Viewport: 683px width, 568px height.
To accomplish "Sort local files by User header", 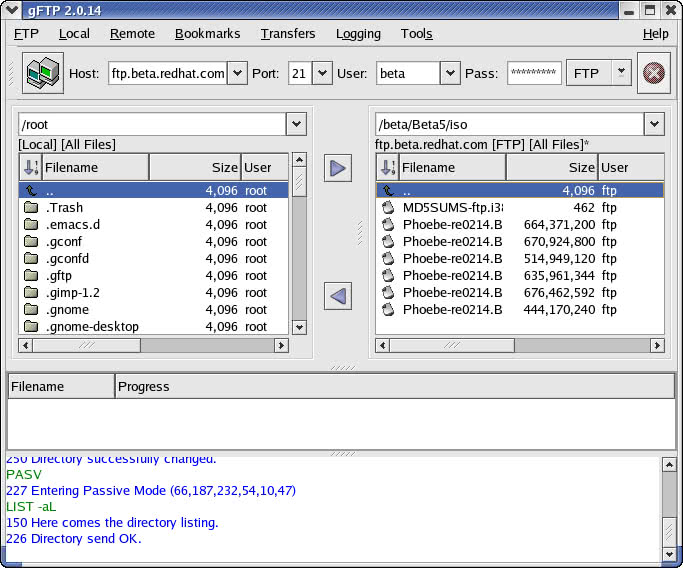I will pos(264,167).
